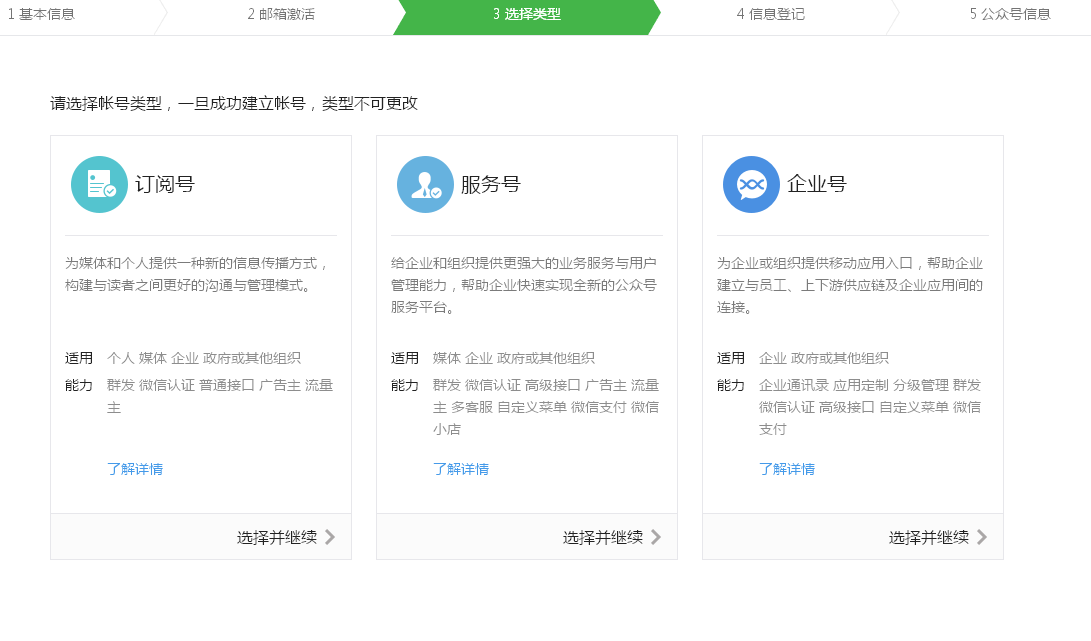Click the 企业号 card title

[x=817, y=185]
